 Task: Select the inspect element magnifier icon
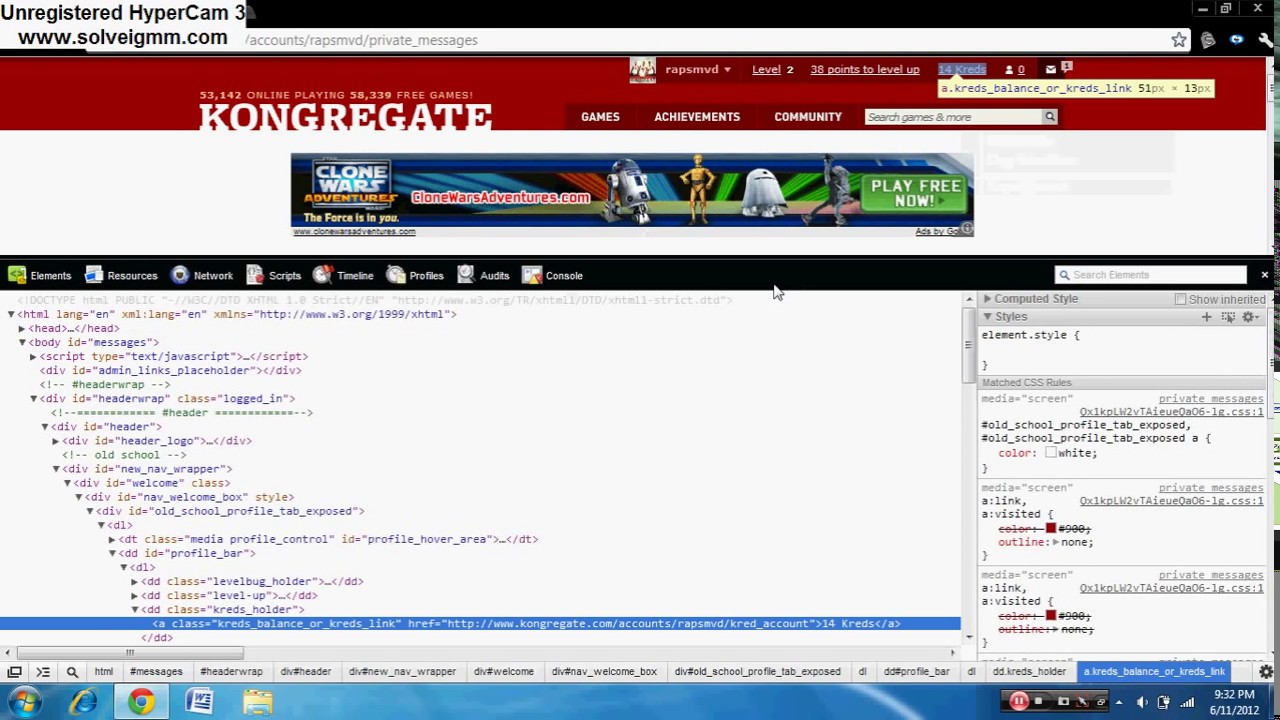click(72, 672)
